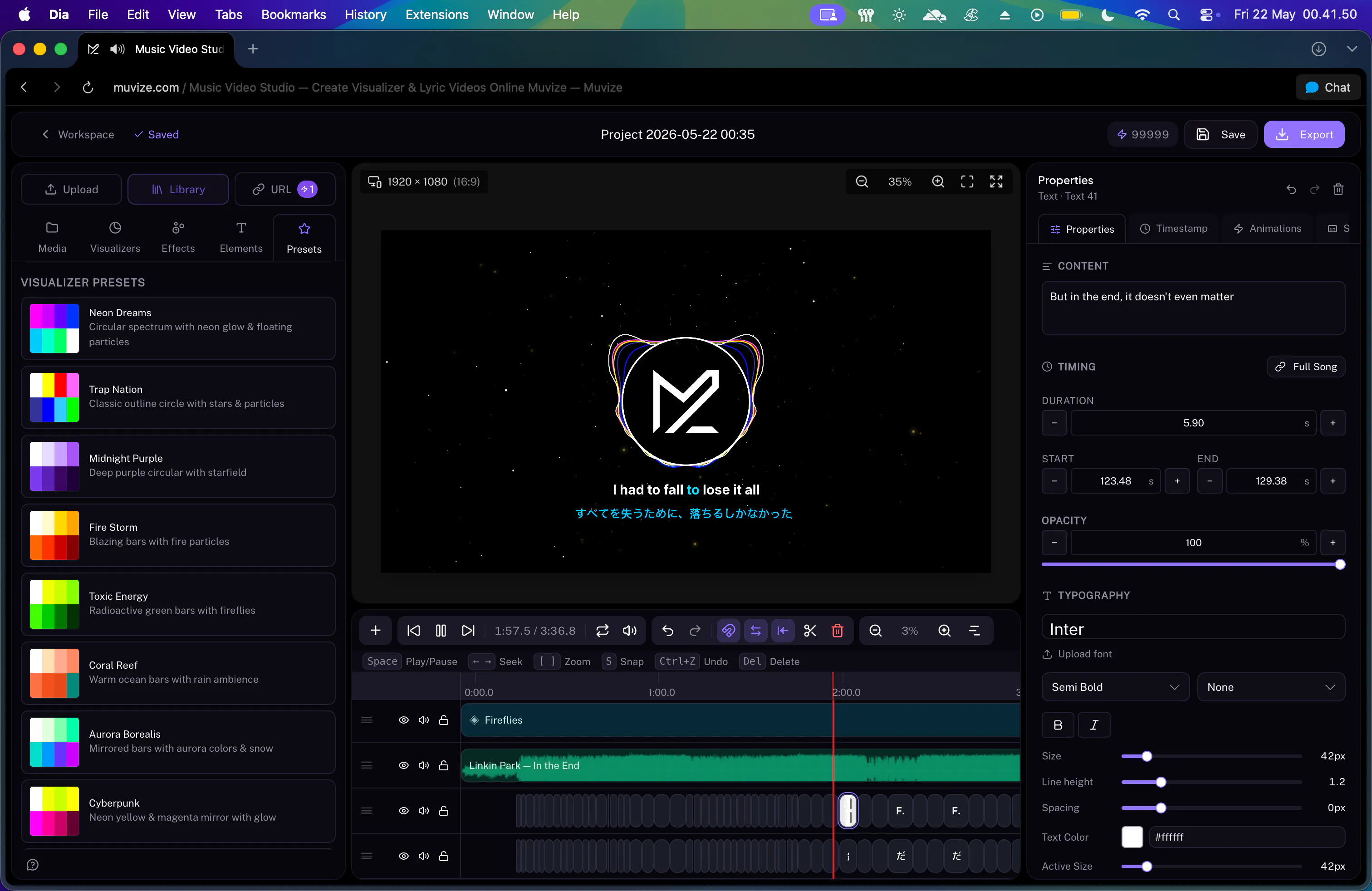
Task: Open the Effects panel tab
Action: [x=178, y=237]
